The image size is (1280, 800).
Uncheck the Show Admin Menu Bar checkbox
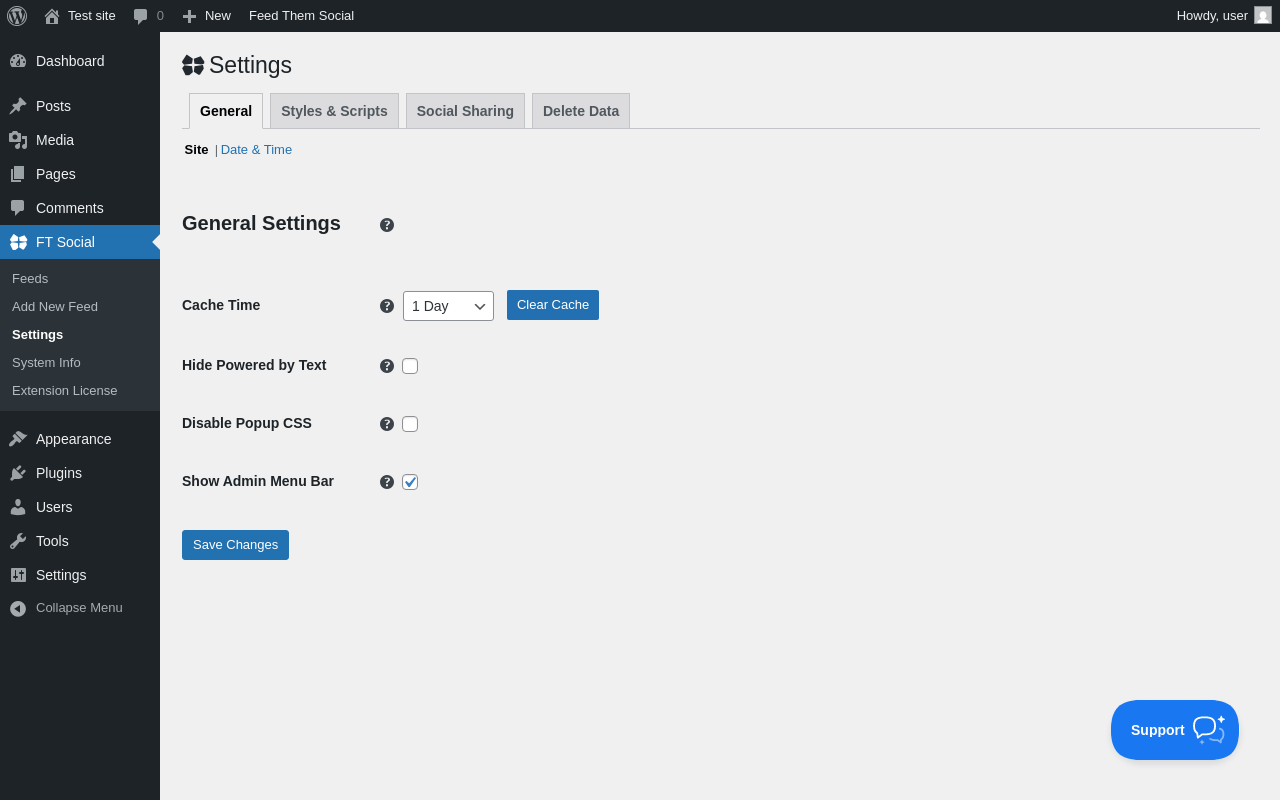pos(410,482)
